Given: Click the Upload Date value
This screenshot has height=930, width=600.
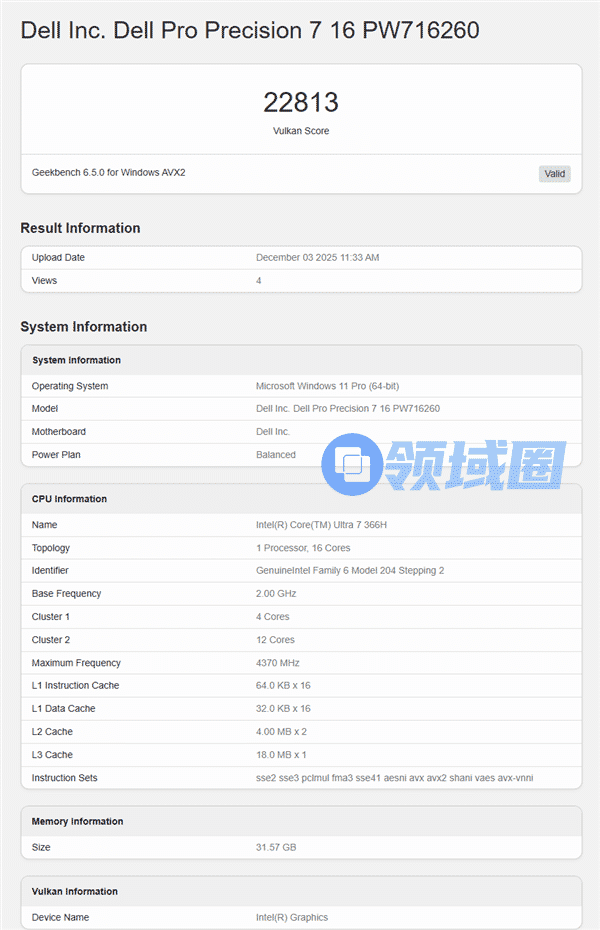Looking at the screenshot, I should click(317, 258).
